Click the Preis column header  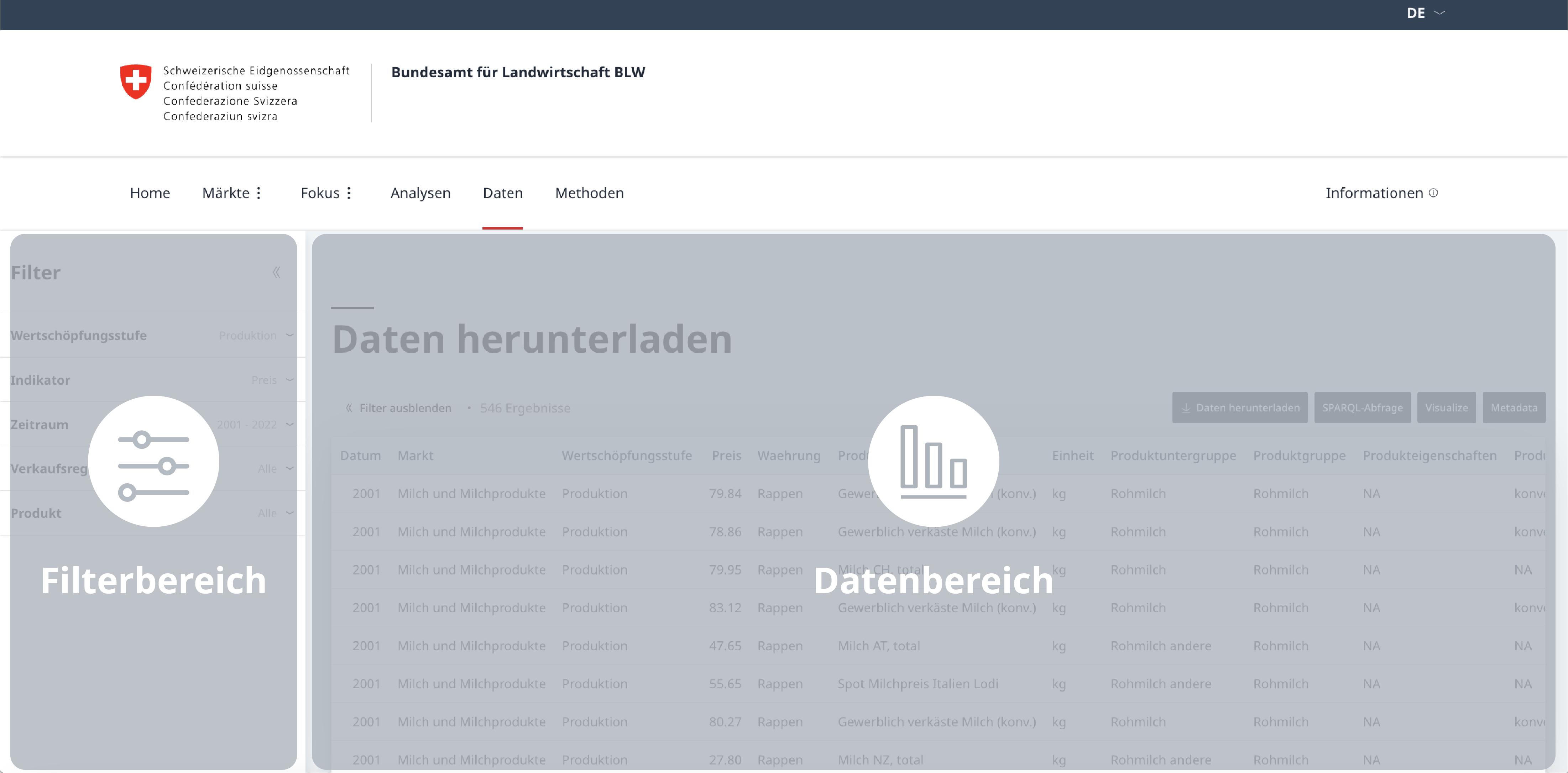(726, 455)
